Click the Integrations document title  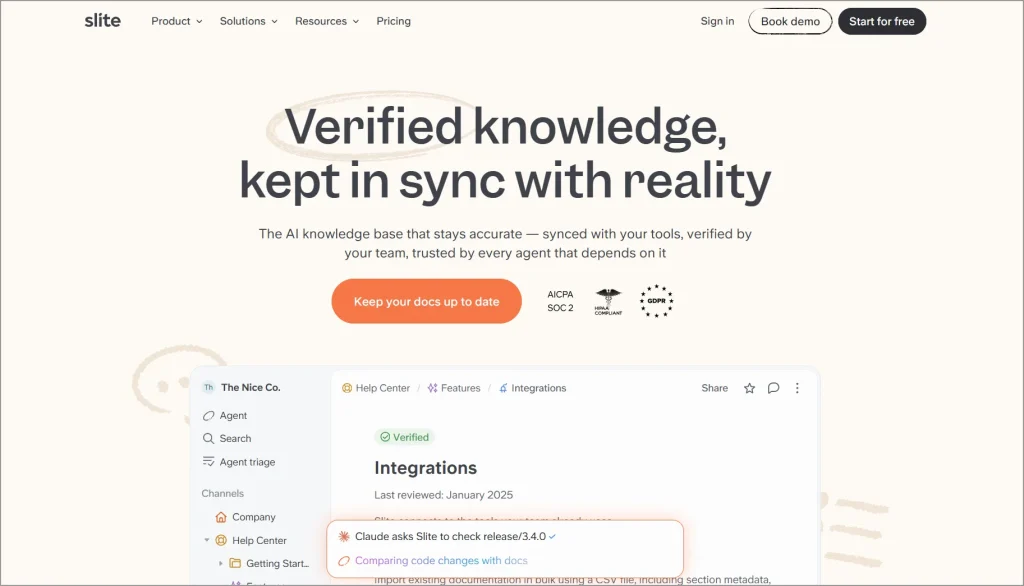click(x=426, y=468)
